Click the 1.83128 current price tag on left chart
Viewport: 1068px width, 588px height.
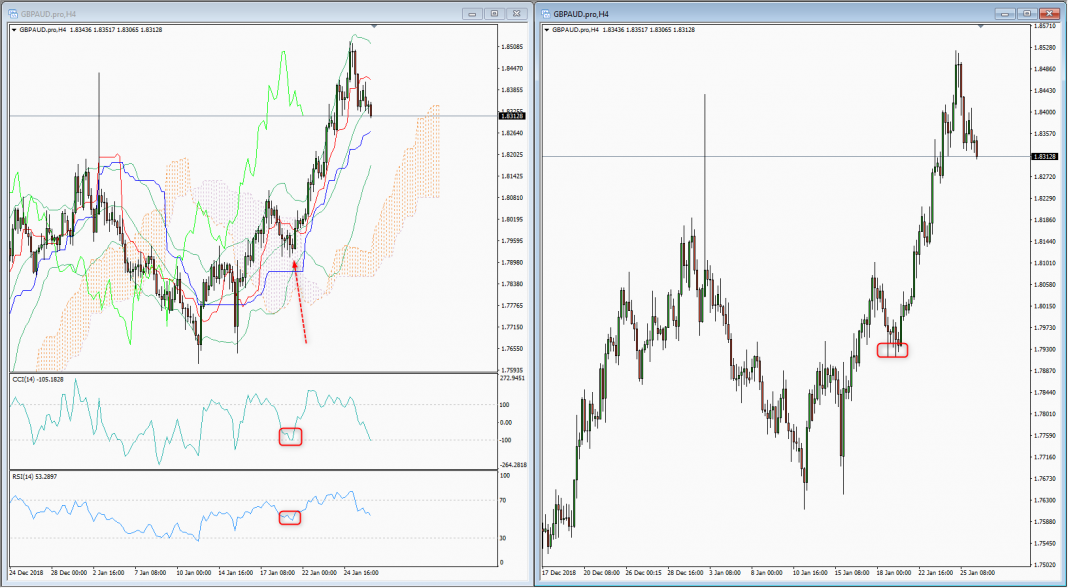coord(512,116)
